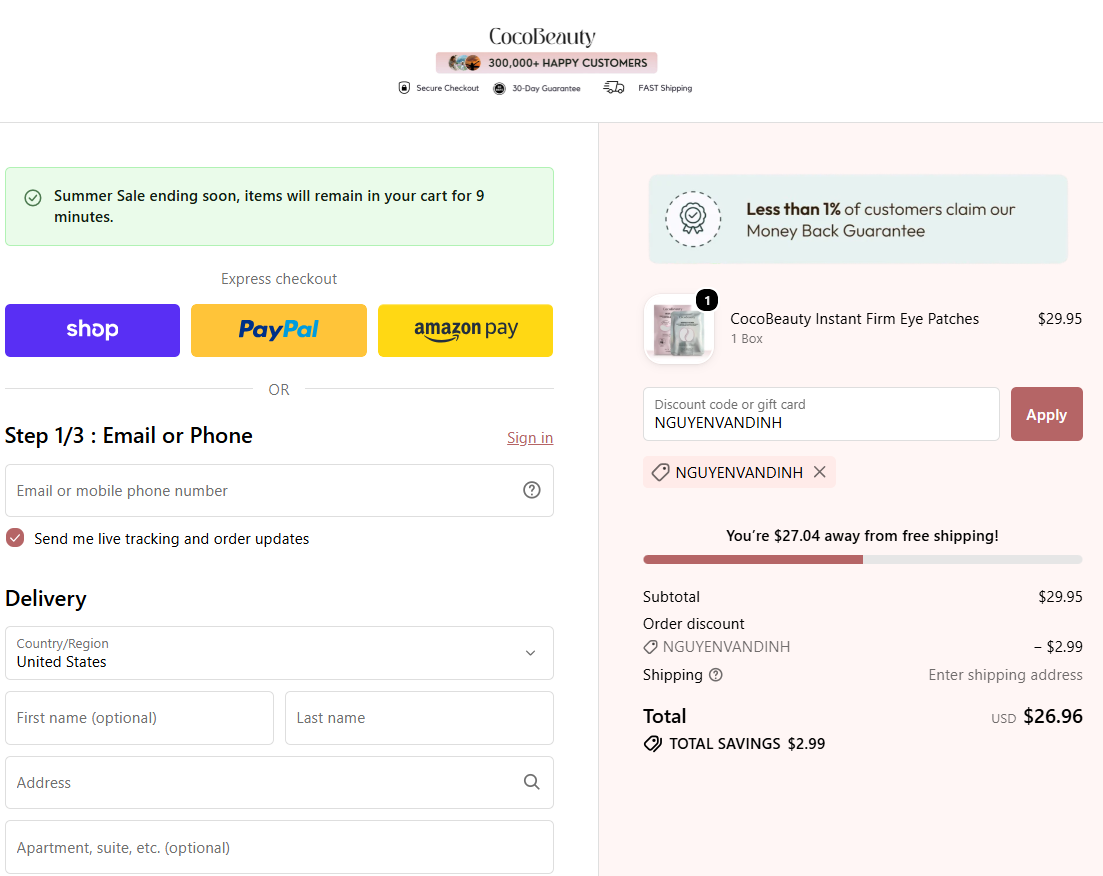
Task: Click the 300,000+ Happy Customers badge text
Action: click(x=568, y=63)
